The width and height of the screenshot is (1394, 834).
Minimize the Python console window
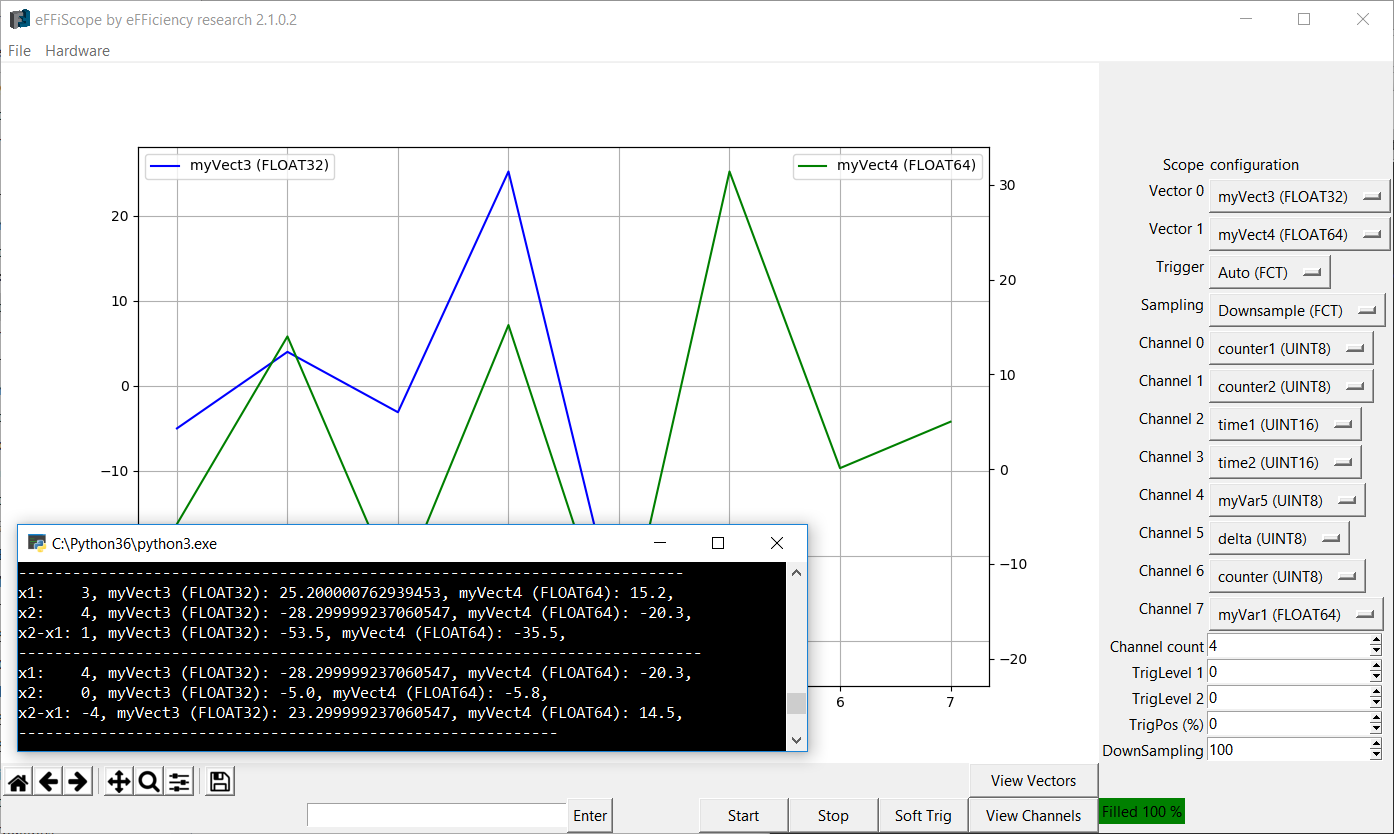point(659,543)
